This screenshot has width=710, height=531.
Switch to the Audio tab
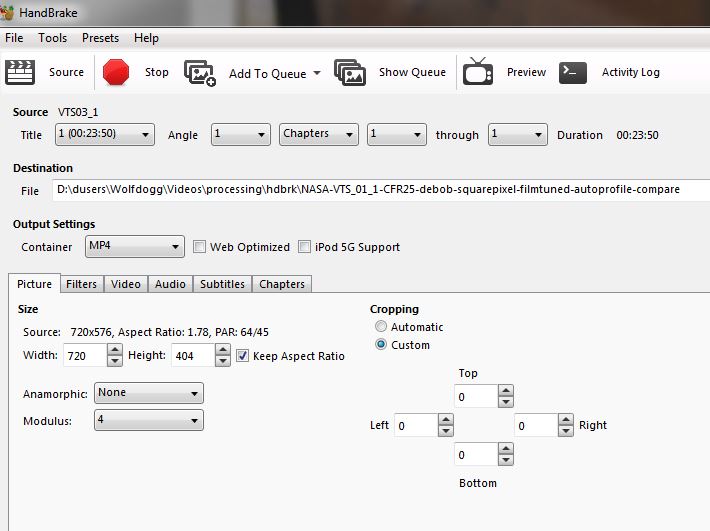pyautogui.click(x=170, y=284)
